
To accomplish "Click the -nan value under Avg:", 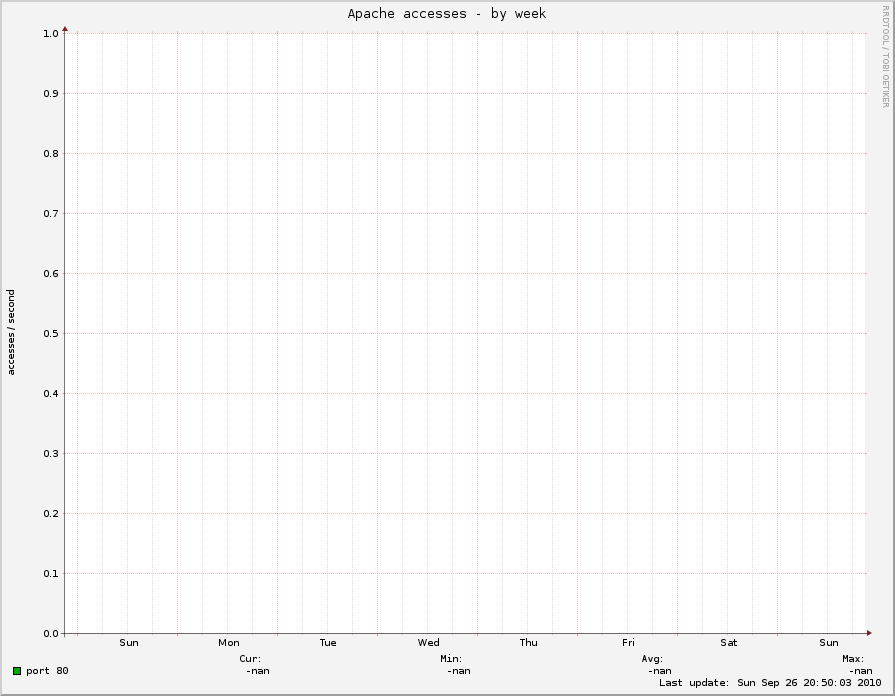I will [x=659, y=671].
